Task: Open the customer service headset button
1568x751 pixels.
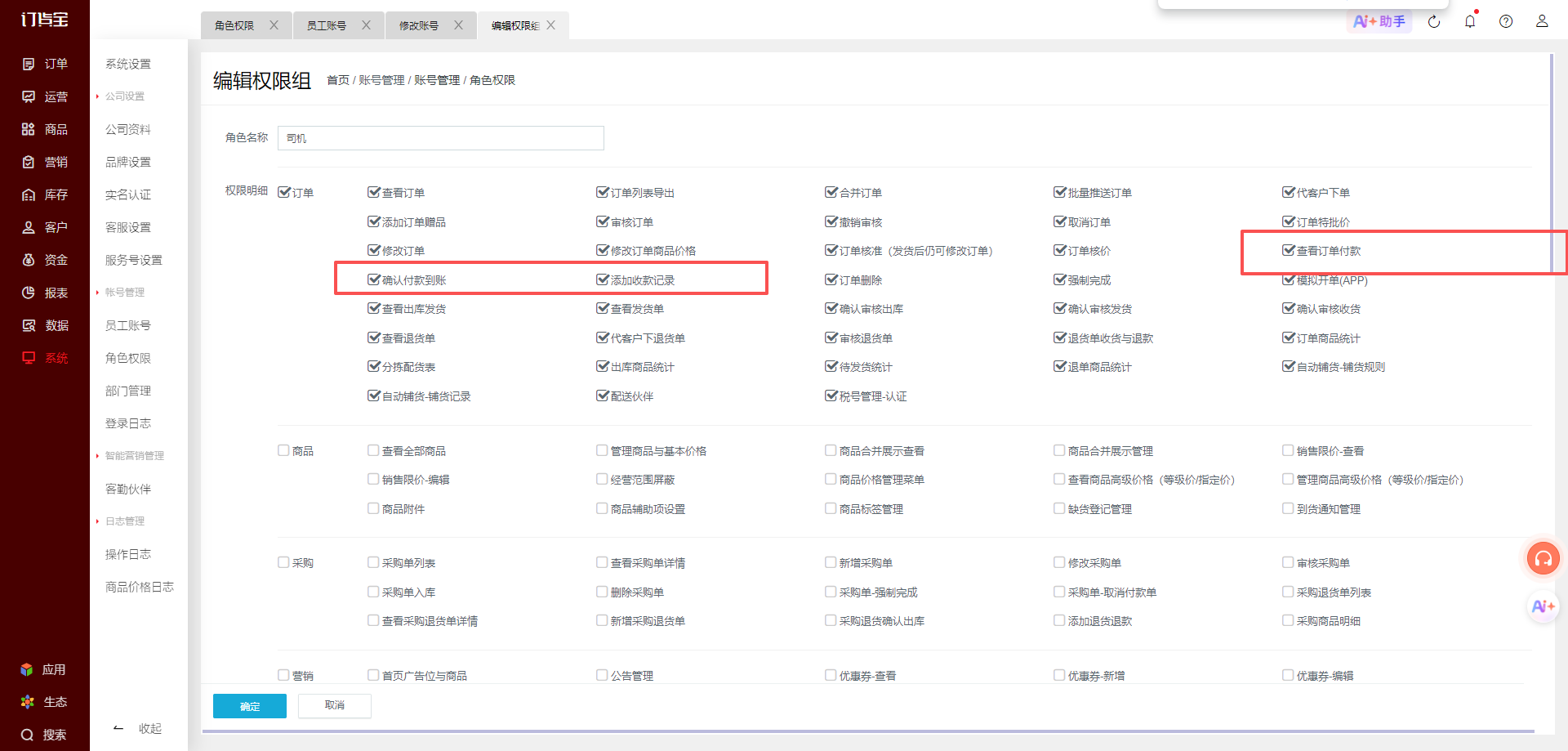Action: (1543, 558)
